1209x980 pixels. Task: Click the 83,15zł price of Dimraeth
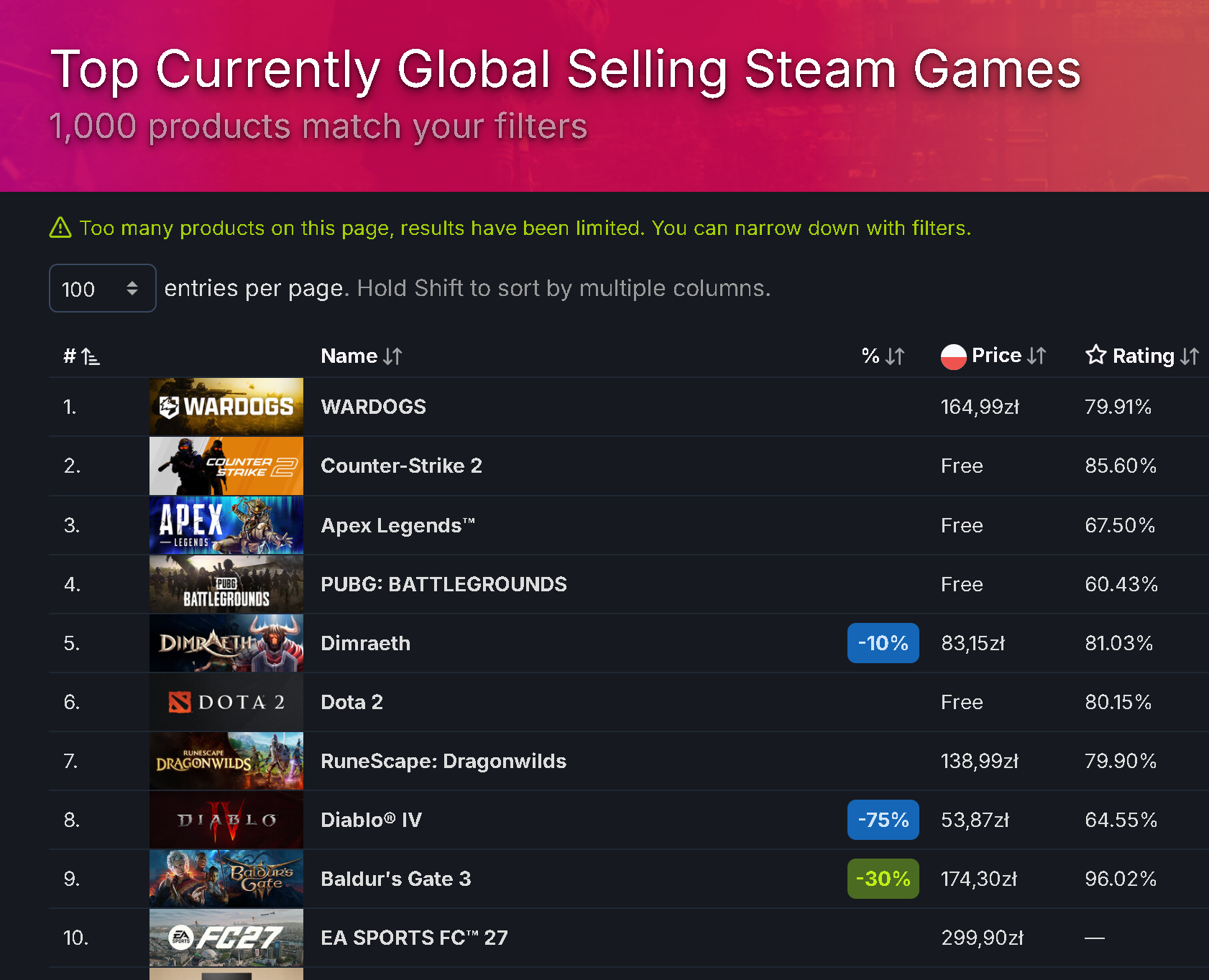coord(973,643)
